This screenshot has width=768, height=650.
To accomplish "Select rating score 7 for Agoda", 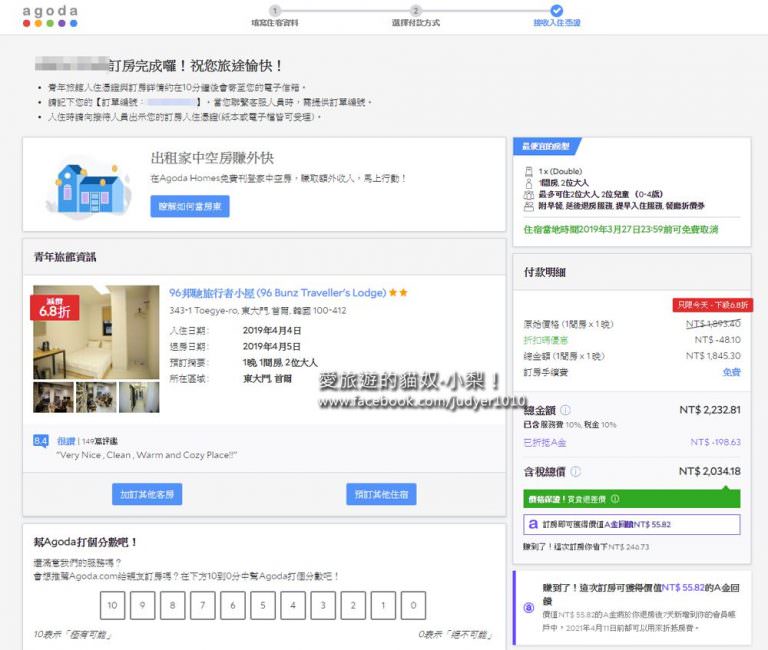I will [x=204, y=605].
